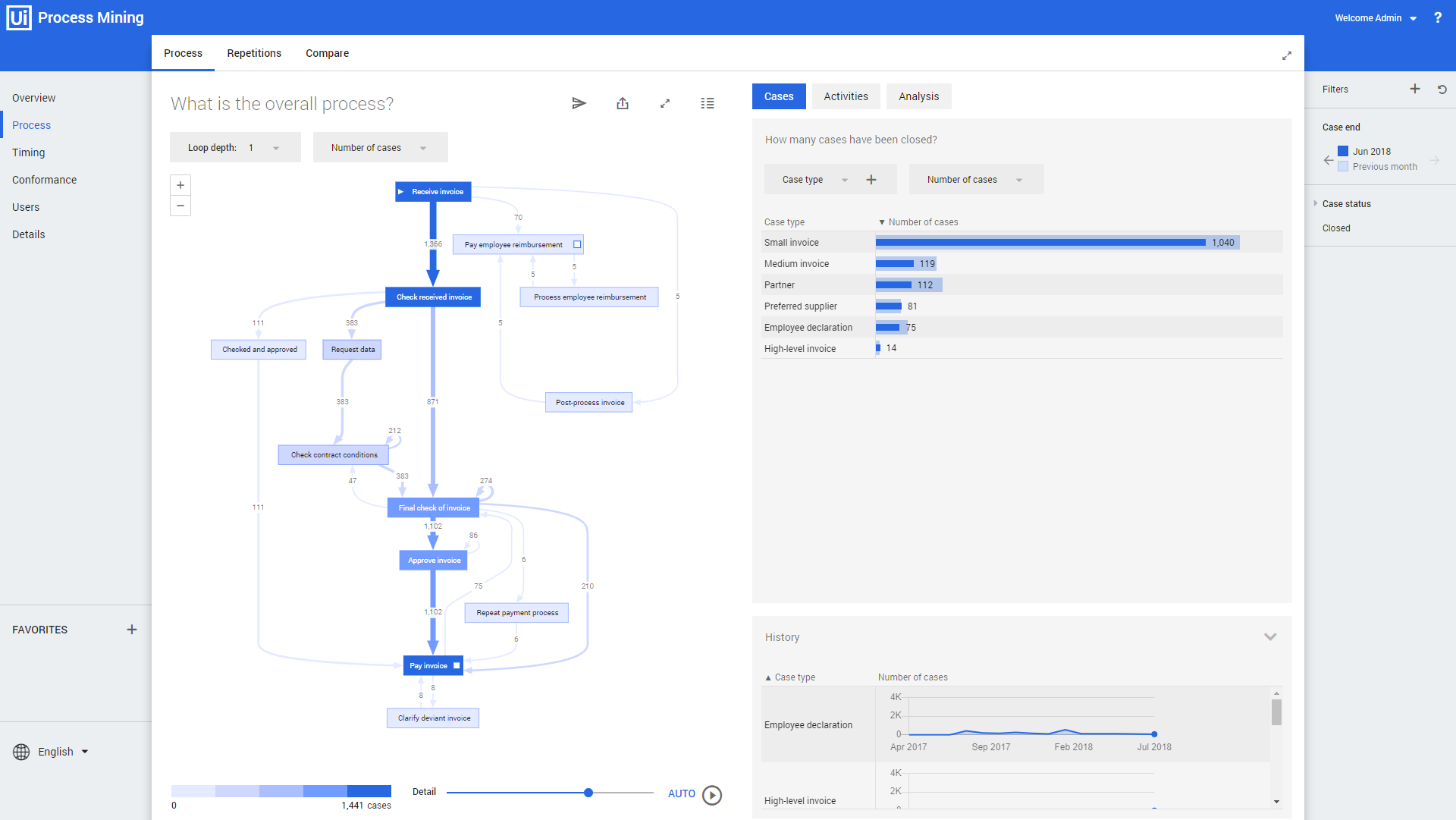1456x820 pixels.
Task: Toggle the Pay employee reimbursement checkbox
Action: 577,244
